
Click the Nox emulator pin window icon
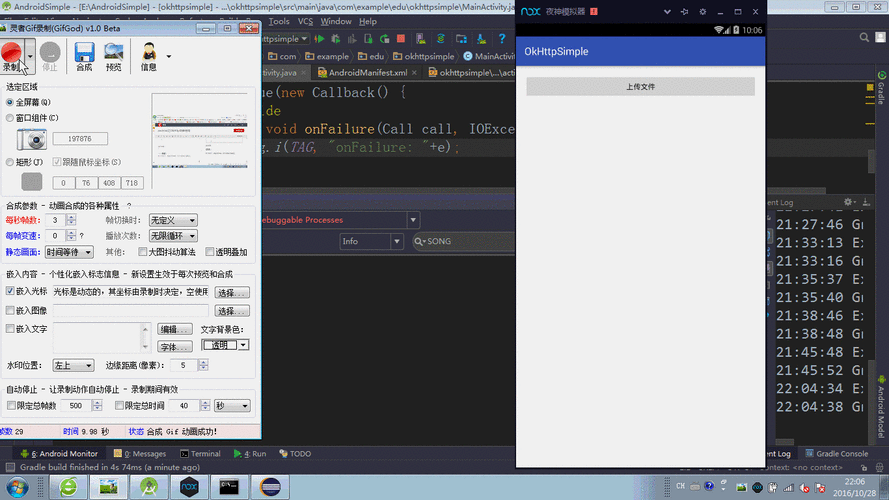[684, 11]
